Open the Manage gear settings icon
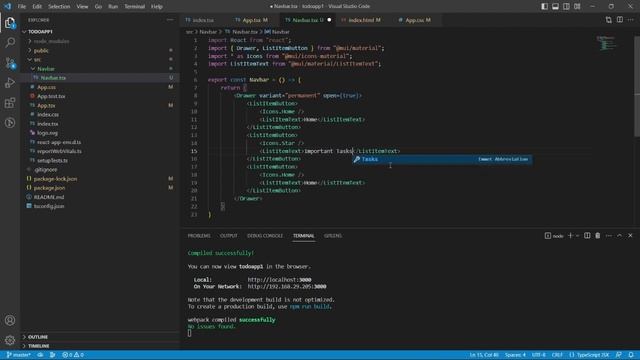 pos(10,340)
